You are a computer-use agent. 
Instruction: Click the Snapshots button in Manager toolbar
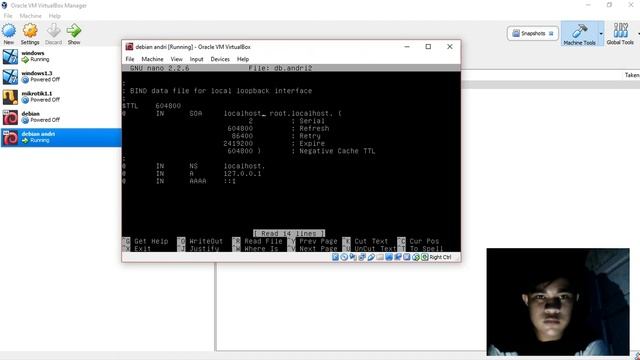(532, 33)
